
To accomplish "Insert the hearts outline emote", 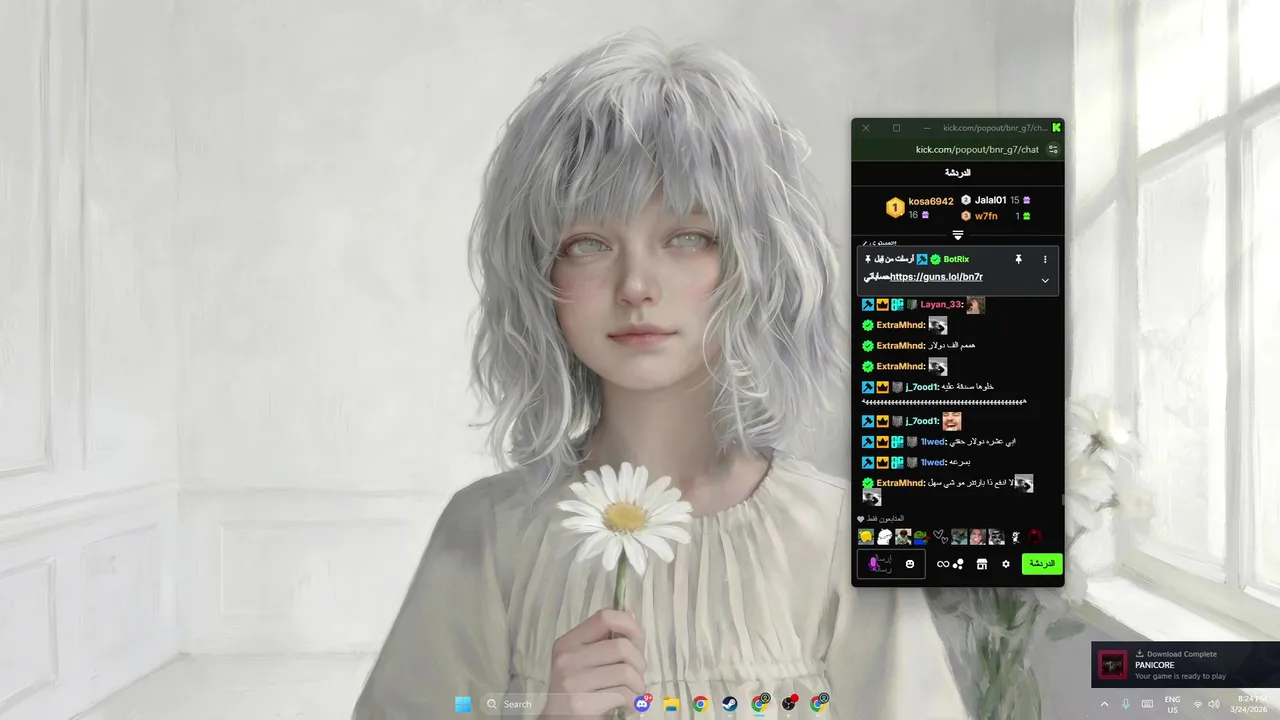I will point(940,537).
